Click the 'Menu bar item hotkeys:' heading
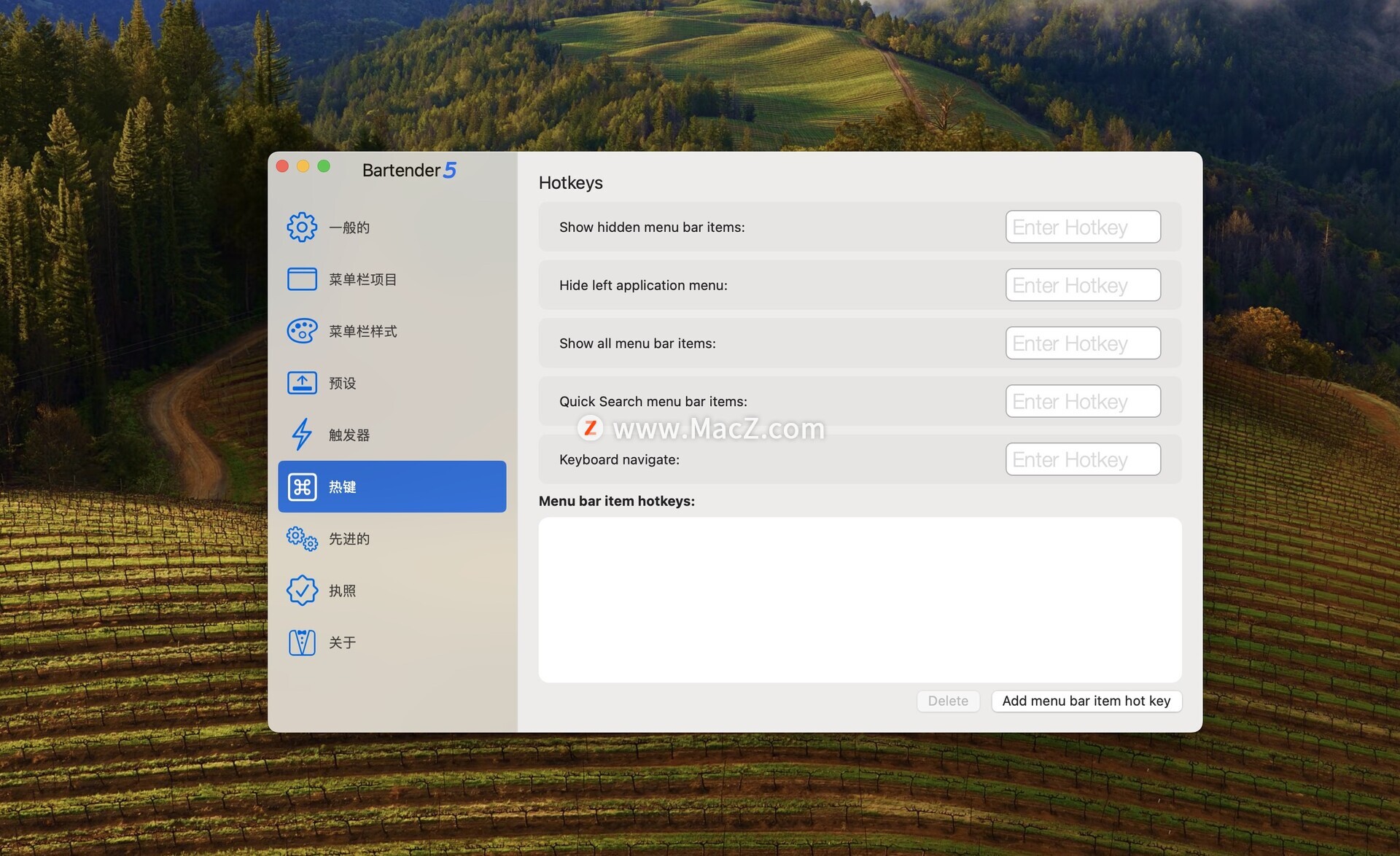This screenshot has width=1400, height=856. pyautogui.click(x=616, y=501)
